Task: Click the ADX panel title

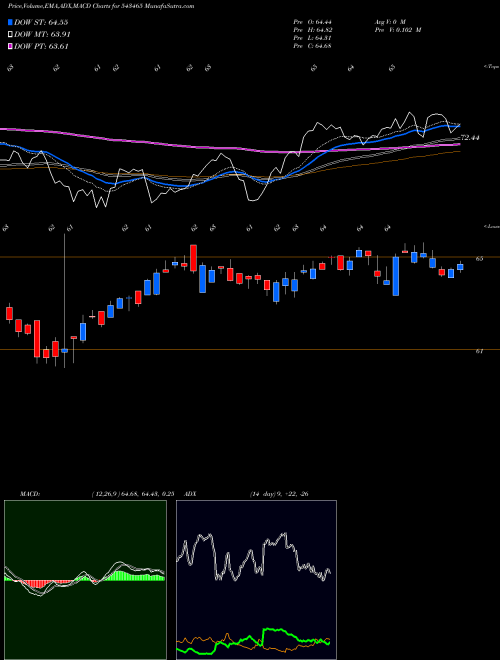Action: [190, 494]
